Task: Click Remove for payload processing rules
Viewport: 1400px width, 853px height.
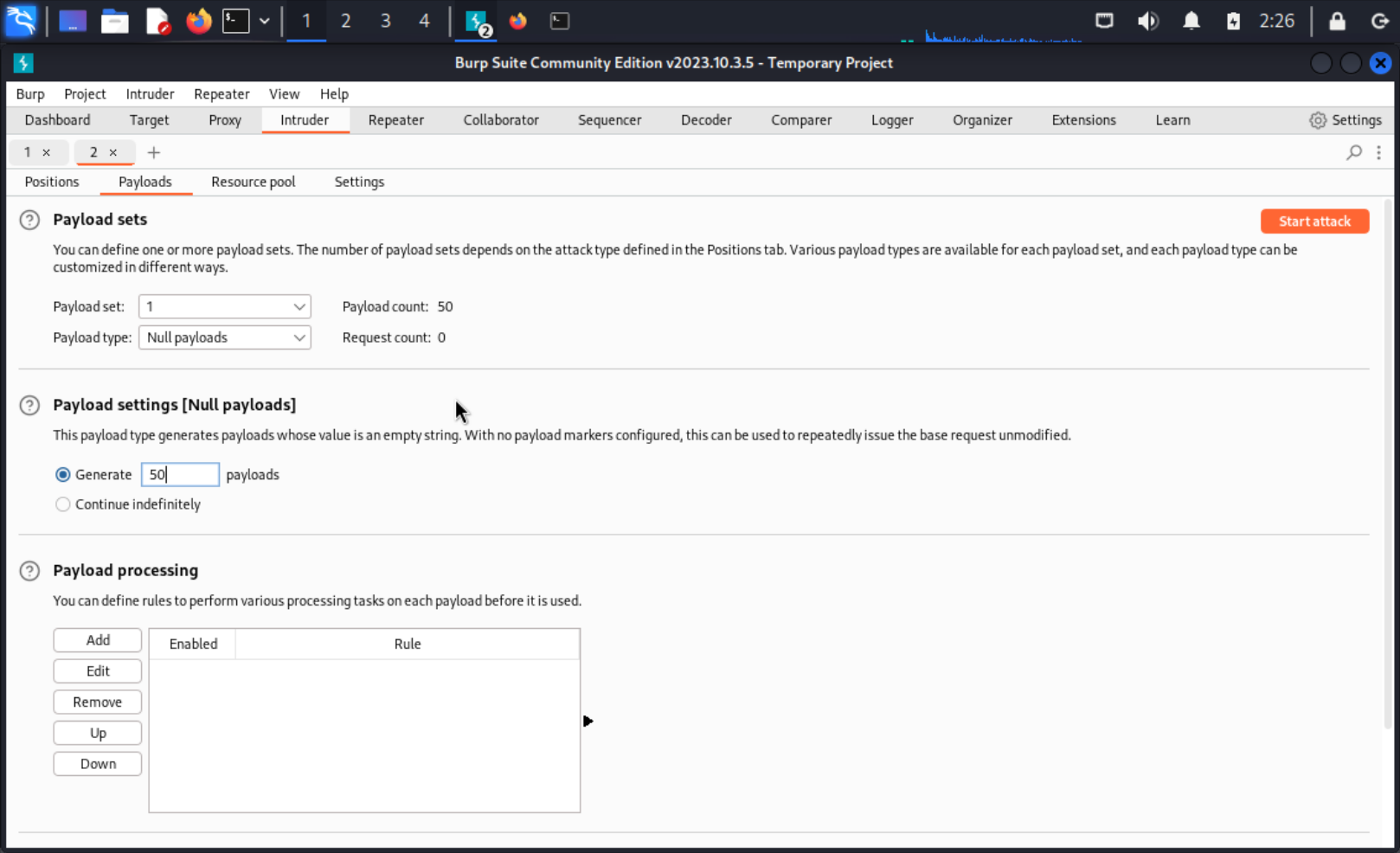Action: [x=98, y=702]
